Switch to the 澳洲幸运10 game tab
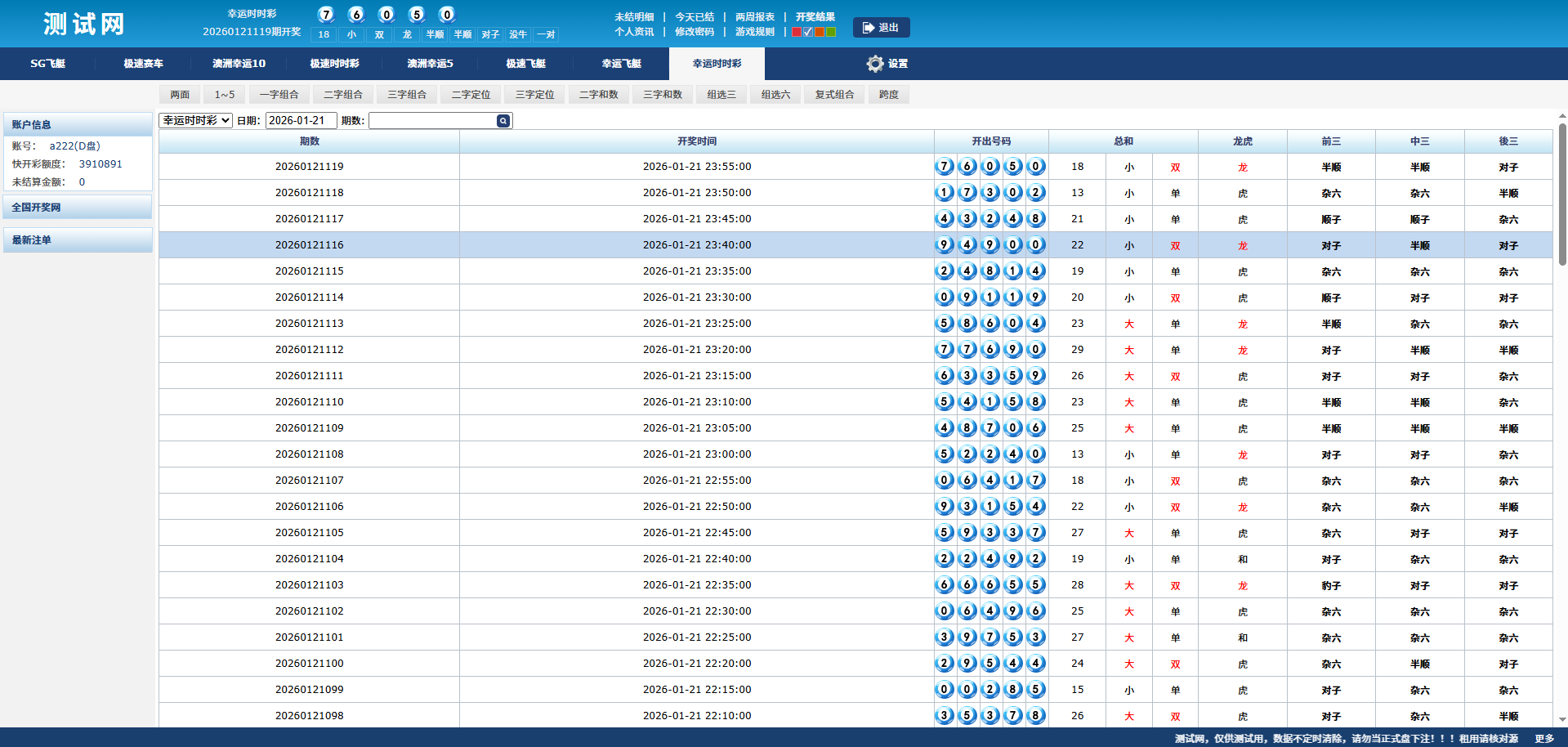The image size is (1568, 747). (x=239, y=64)
